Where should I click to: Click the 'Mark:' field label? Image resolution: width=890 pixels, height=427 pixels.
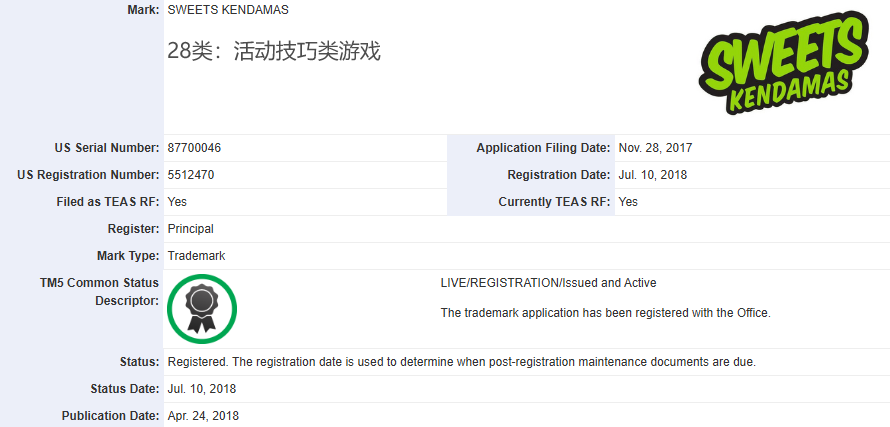coord(143,10)
